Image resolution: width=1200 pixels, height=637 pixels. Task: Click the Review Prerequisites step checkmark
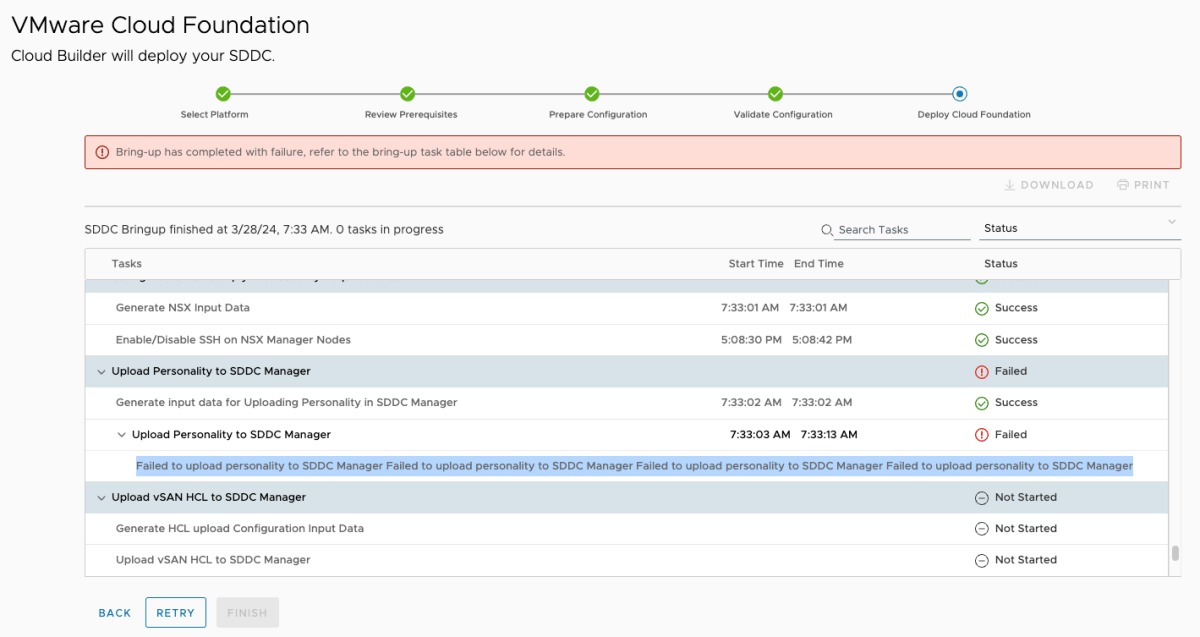pos(407,94)
